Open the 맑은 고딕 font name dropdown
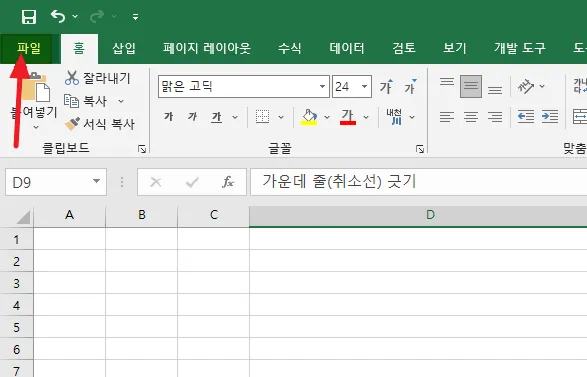 point(322,86)
